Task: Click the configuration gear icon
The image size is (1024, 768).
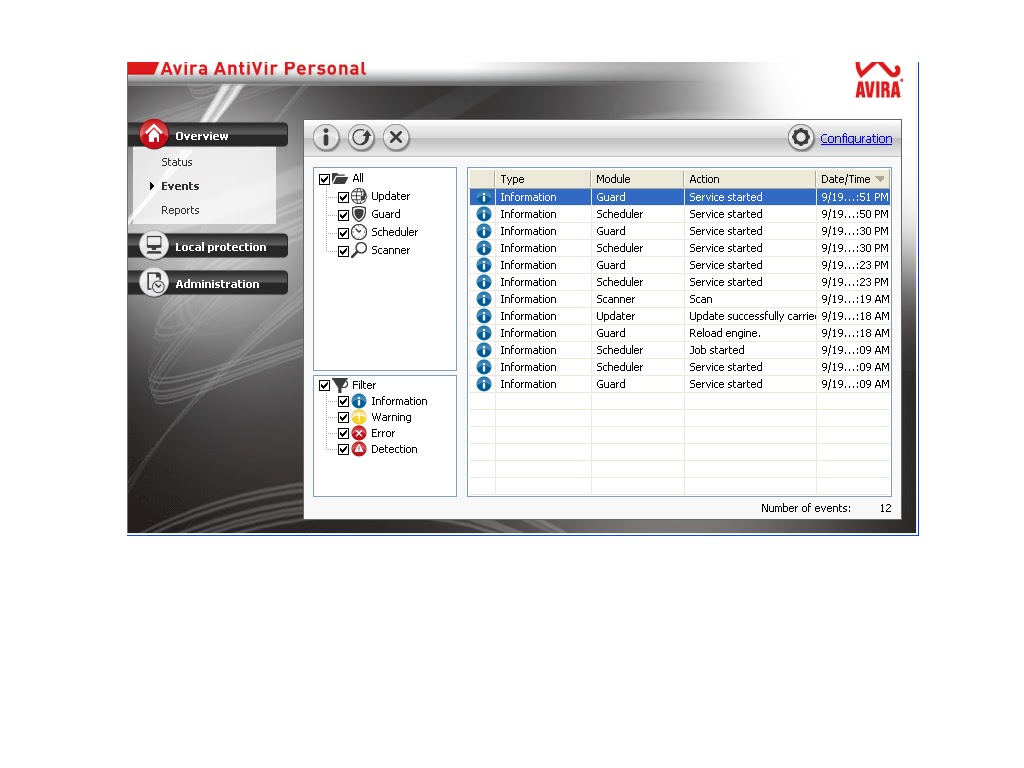Action: coord(801,138)
